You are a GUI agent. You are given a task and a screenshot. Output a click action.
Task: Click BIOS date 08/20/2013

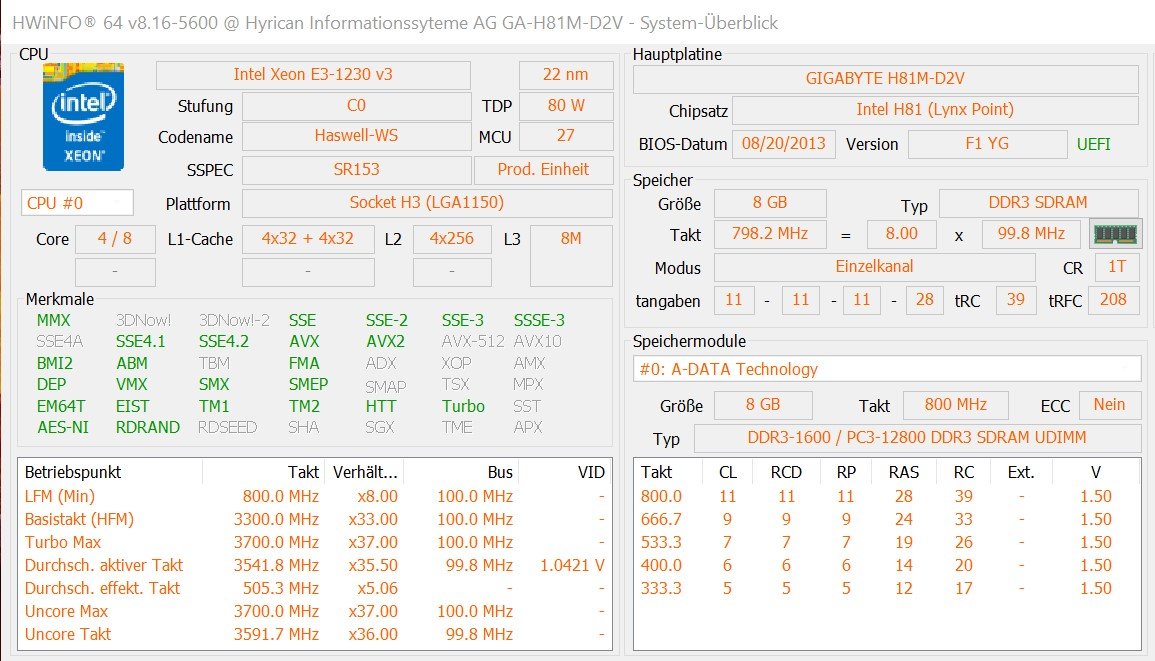click(784, 144)
